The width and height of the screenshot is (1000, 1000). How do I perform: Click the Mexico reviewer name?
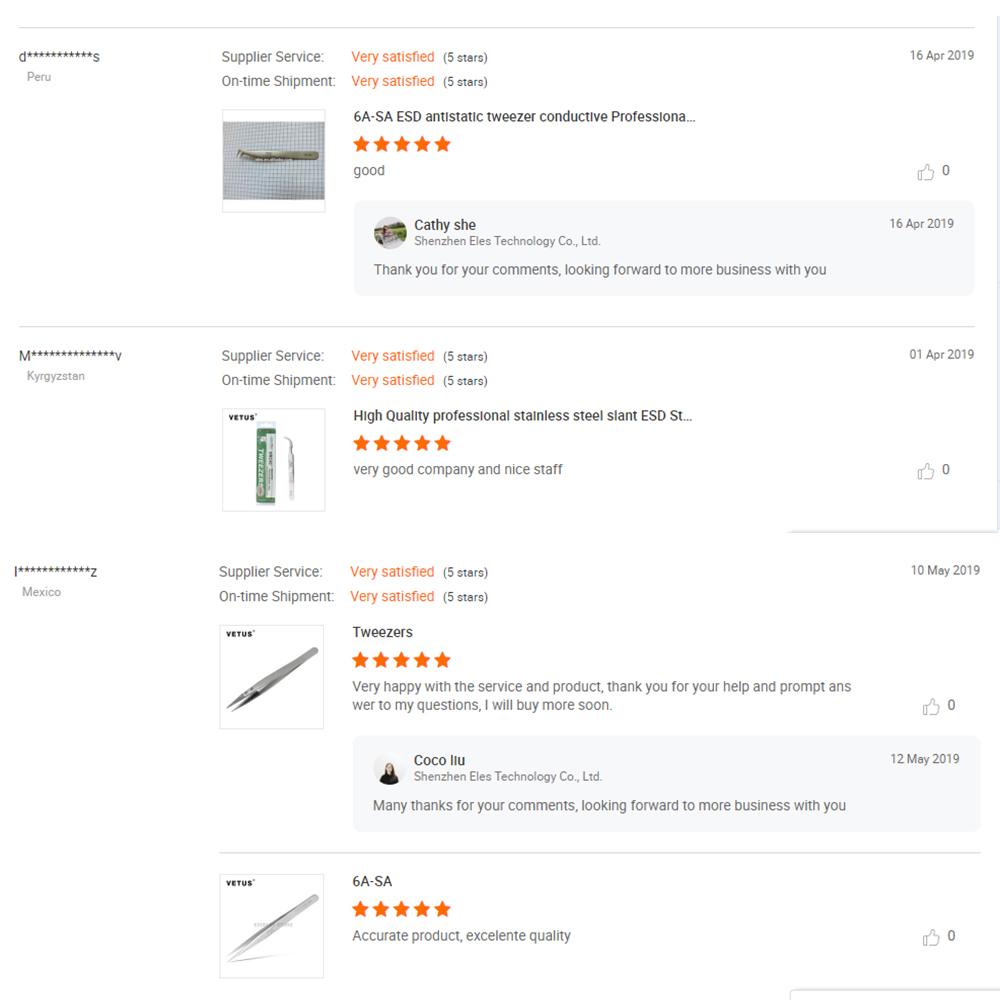tap(57, 571)
